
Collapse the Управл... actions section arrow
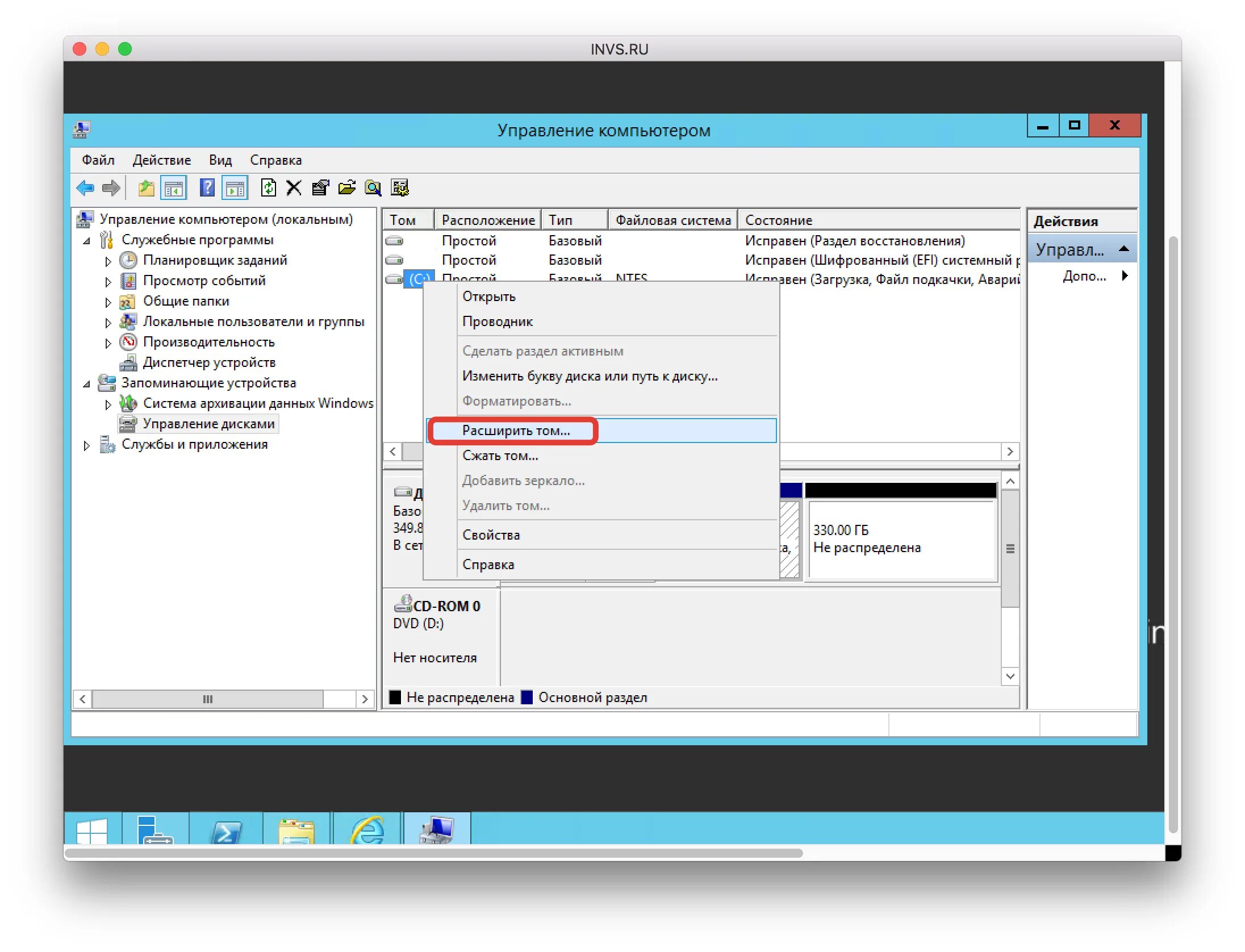(x=1123, y=249)
